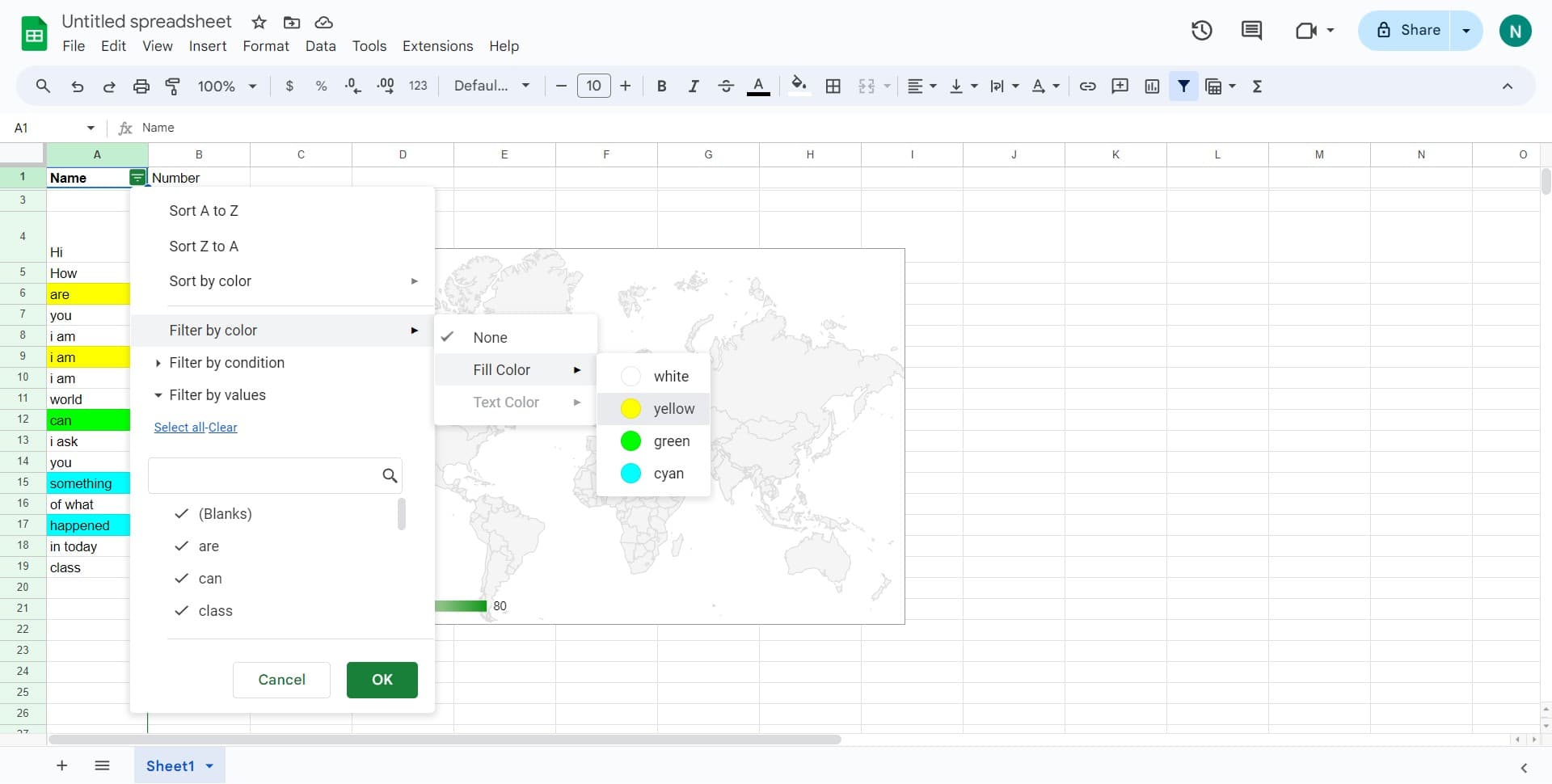This screenshot has height=784, width=1552.
Task: Click the paint format roller icon
Action: coord(172,86)
